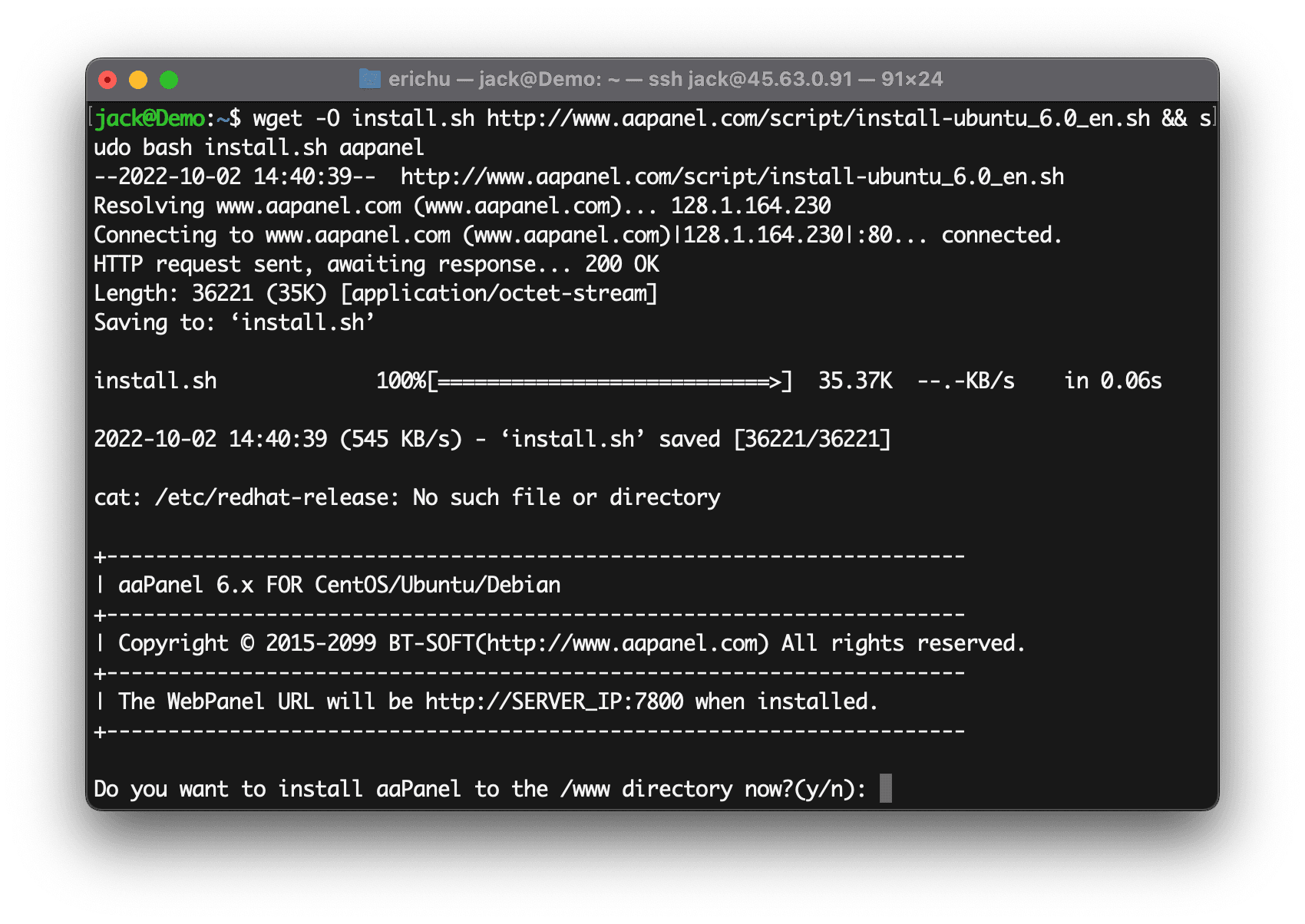Click the red close button traffic light
Image resolution: width=1305 pixels, height=924 pixels.
click(107, 78)
